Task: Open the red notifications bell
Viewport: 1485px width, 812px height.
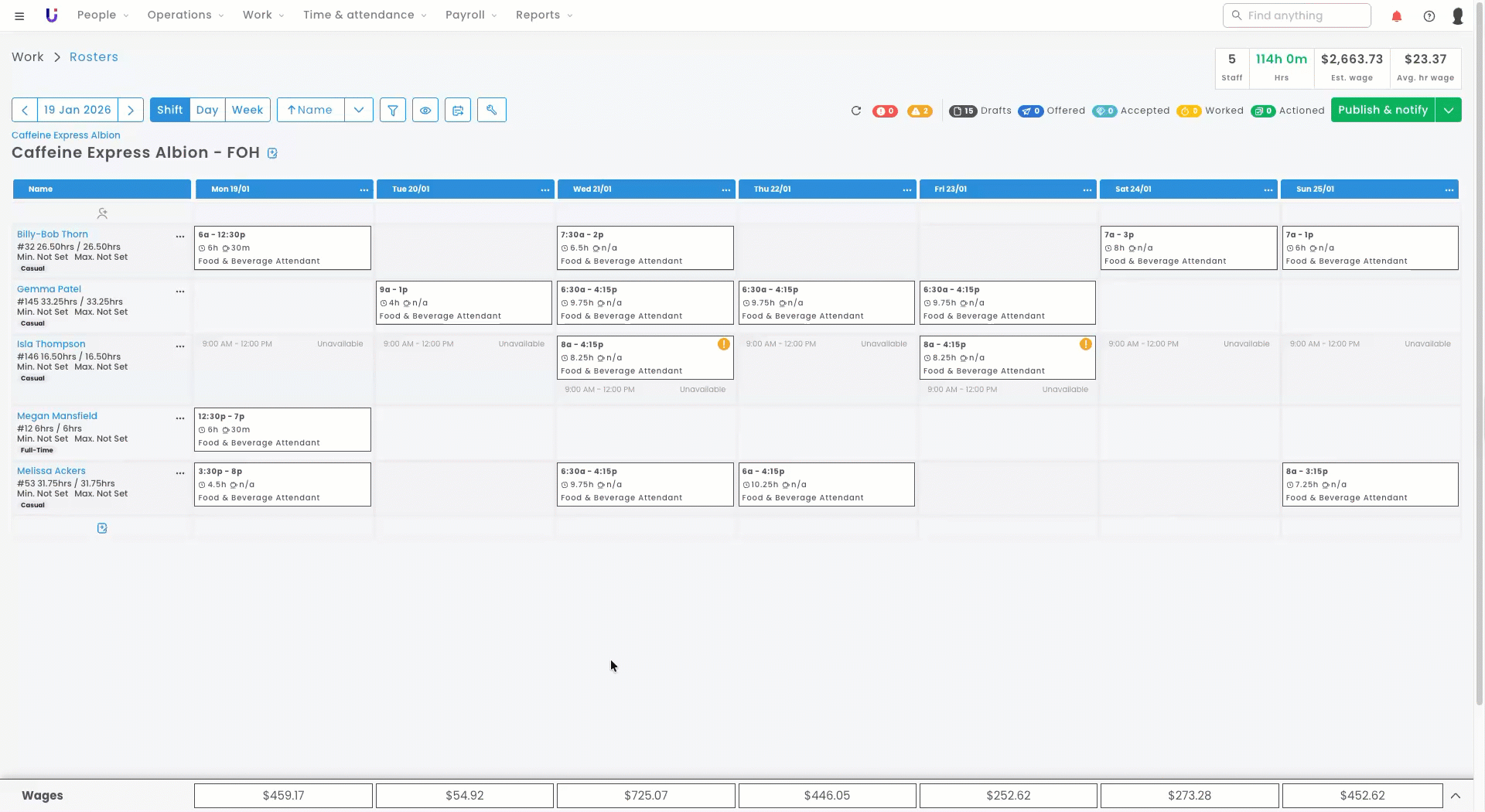Action: pyautogui.click(x=1397, y=15)
